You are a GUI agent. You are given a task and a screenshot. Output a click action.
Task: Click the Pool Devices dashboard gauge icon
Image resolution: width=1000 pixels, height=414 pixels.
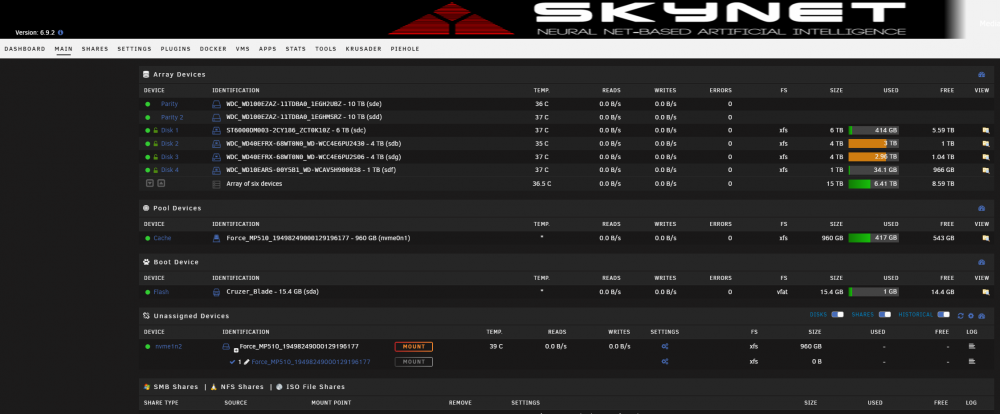click(982, 209)
